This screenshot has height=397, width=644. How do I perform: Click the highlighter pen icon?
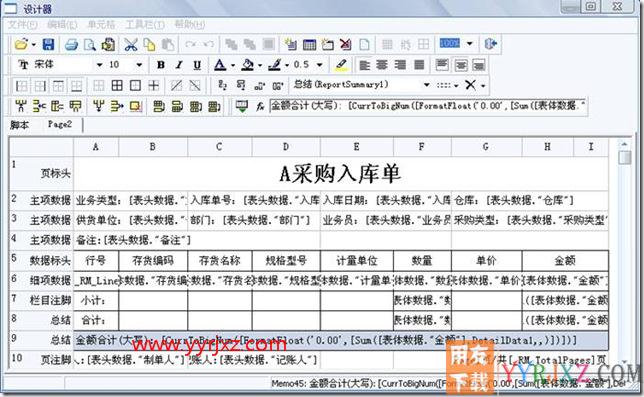pyautogui.click(x=341, y=64)
